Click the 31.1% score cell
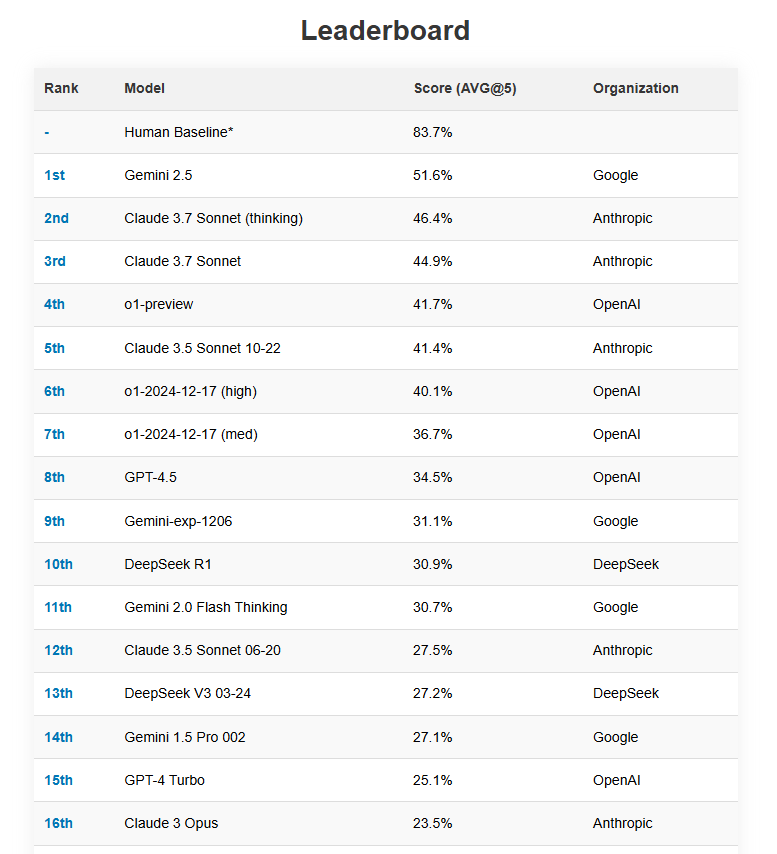This screenshot has height=854, width=777. pos(432,522)
